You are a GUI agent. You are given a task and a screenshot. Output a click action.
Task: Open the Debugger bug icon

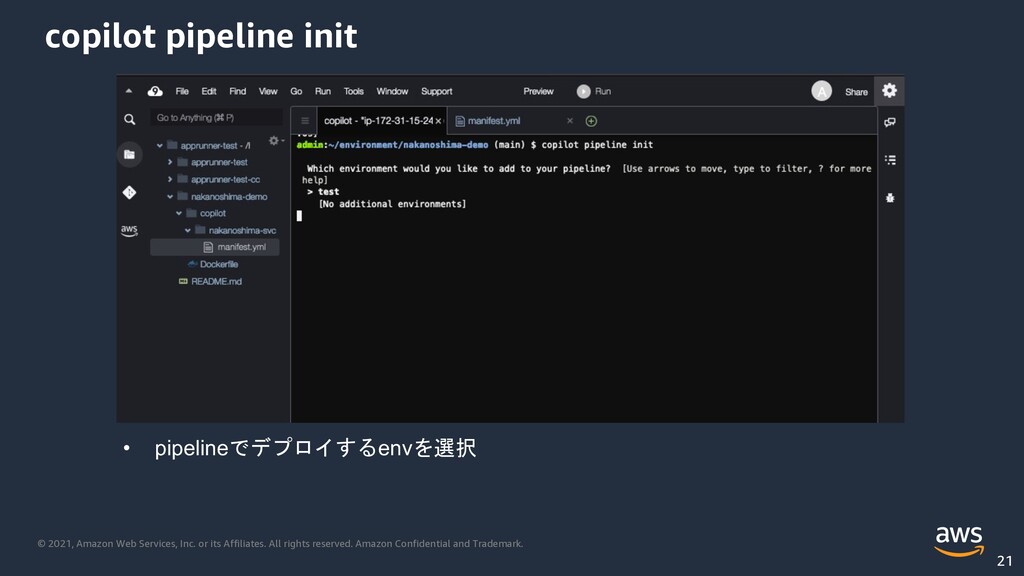pos(889,197)
